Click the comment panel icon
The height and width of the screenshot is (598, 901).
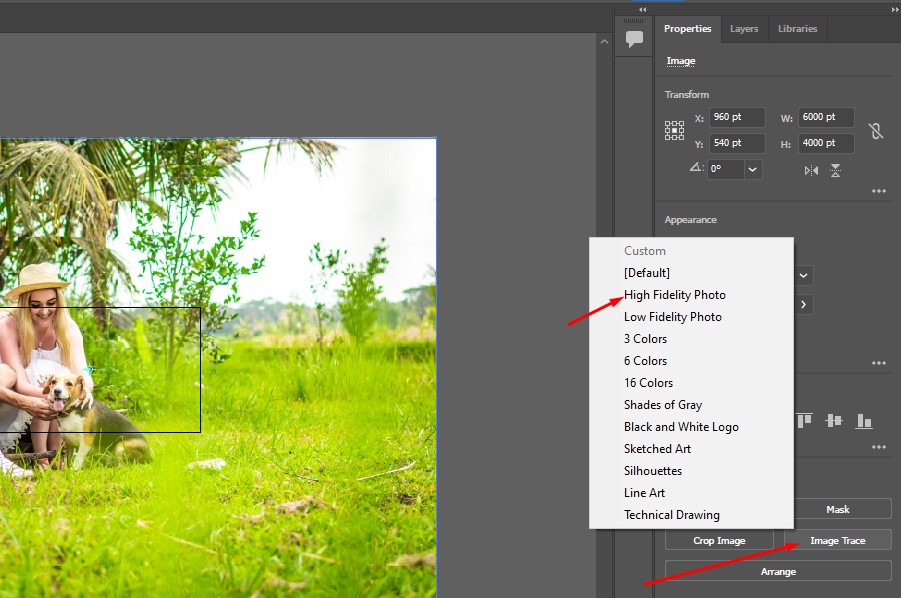click(x=633, y=40)
